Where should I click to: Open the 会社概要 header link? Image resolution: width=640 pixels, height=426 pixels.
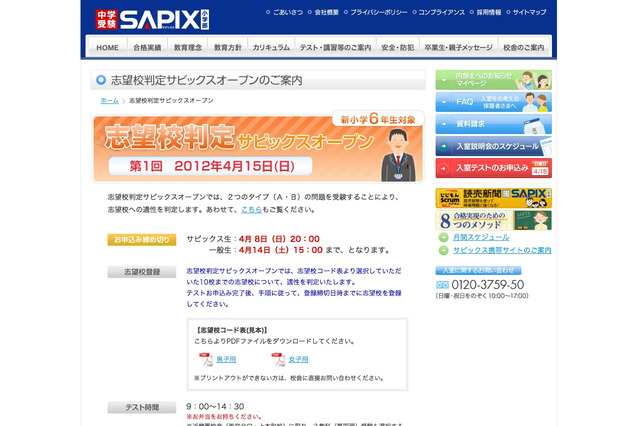(327, 12)
